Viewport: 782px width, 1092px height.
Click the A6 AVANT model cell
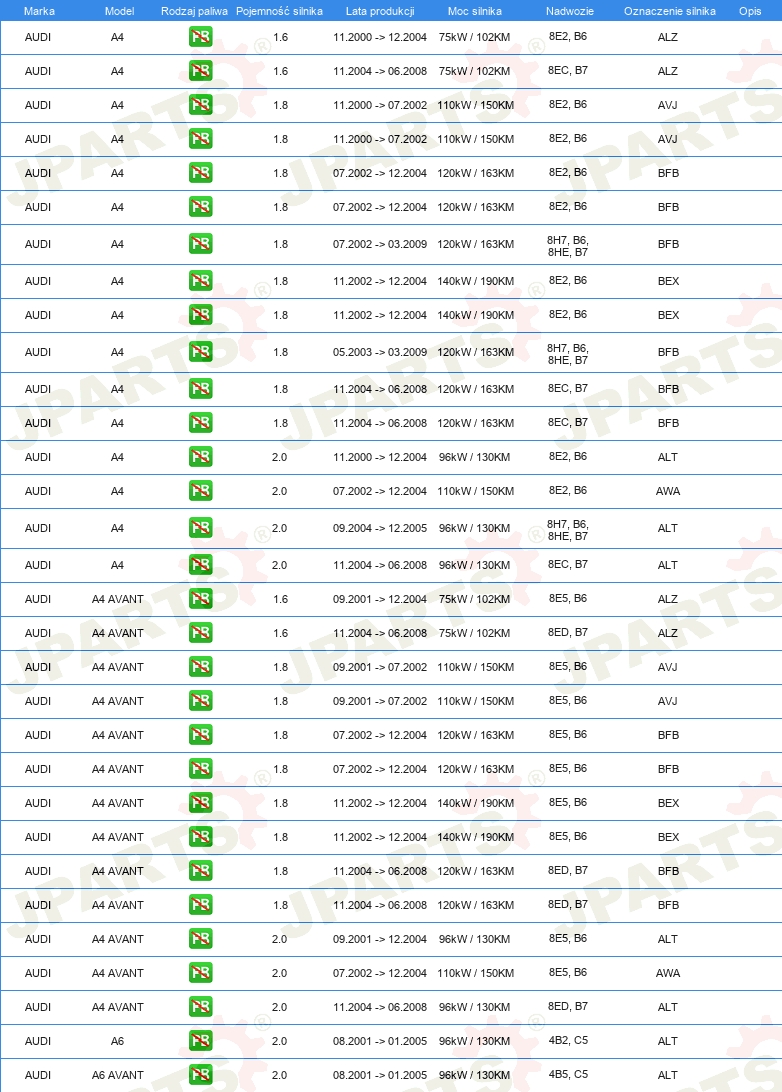coord(118,1075)
